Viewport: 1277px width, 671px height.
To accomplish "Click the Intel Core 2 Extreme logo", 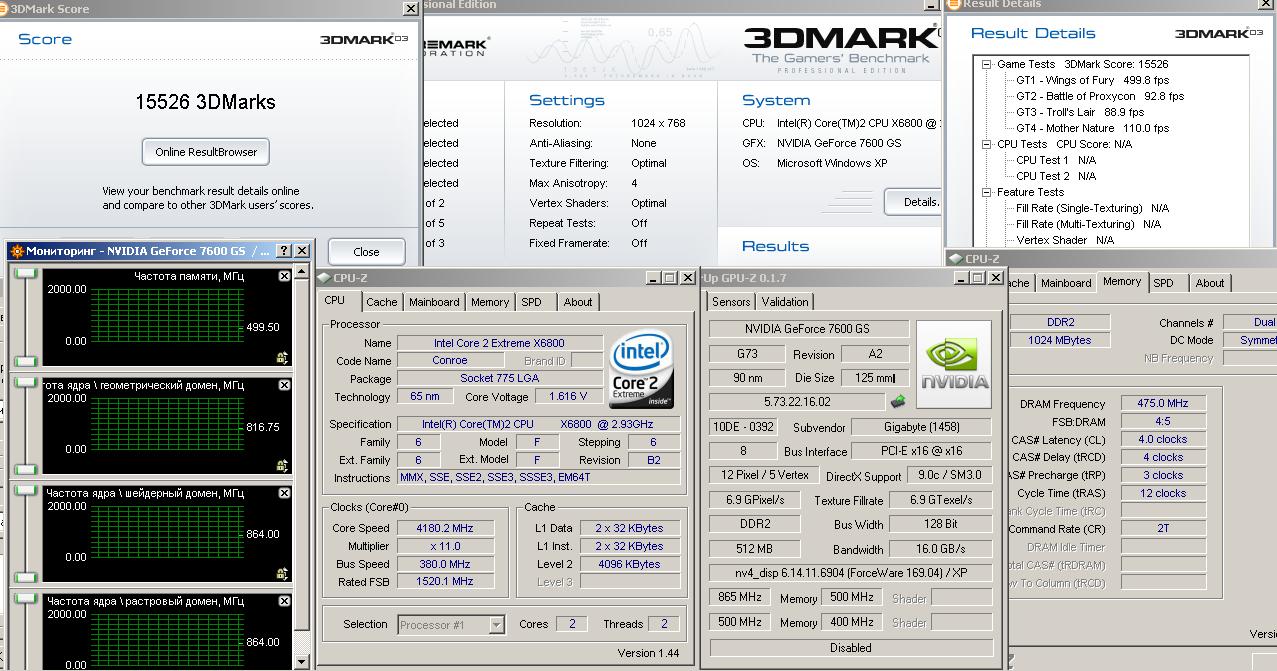I will coord(641,369).
